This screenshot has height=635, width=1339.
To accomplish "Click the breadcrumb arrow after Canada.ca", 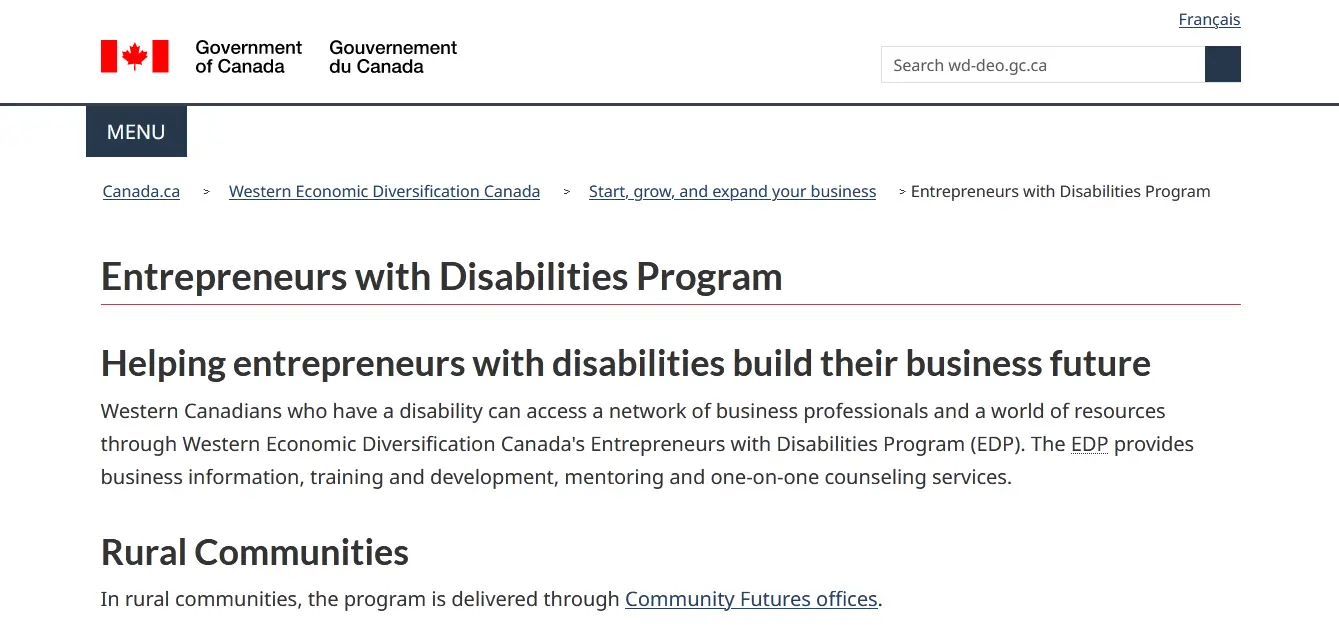I will (206, 192).
